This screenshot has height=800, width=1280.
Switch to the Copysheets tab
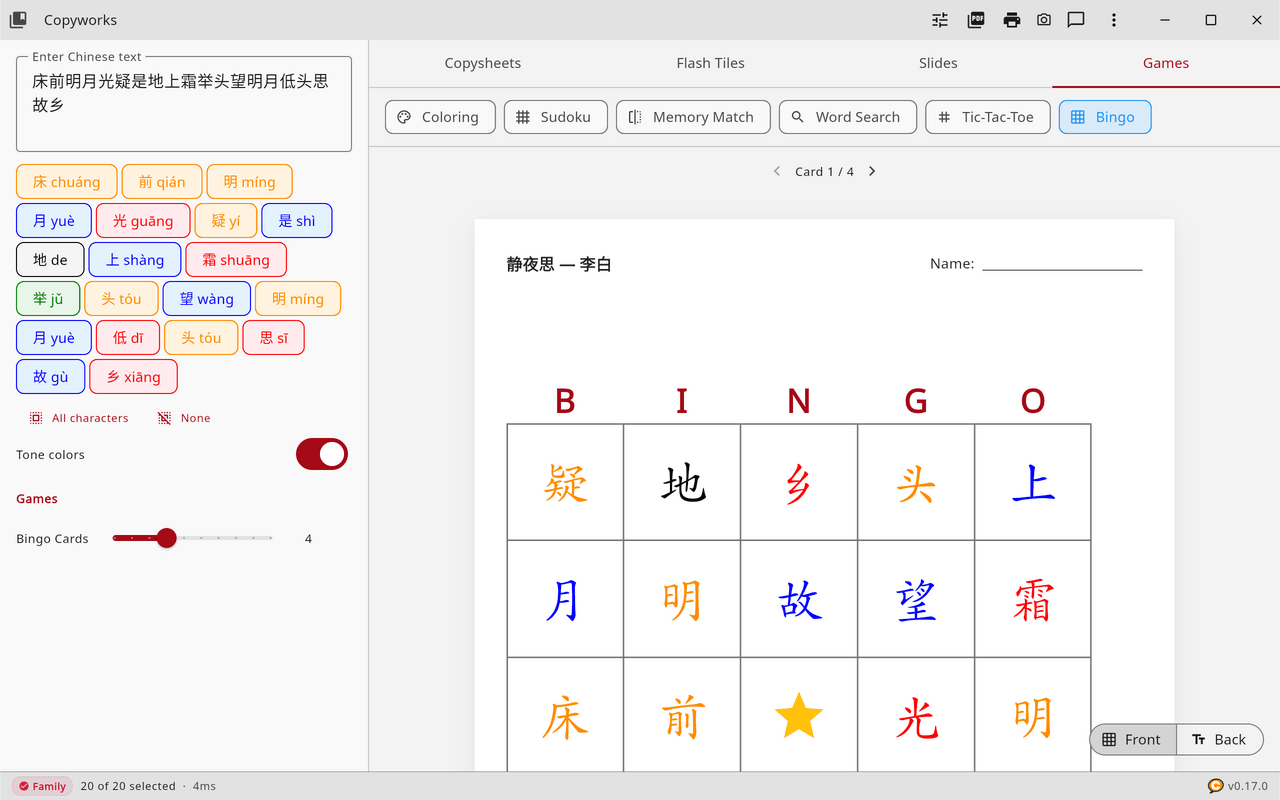pyautogui.click(x=483, y=63)
